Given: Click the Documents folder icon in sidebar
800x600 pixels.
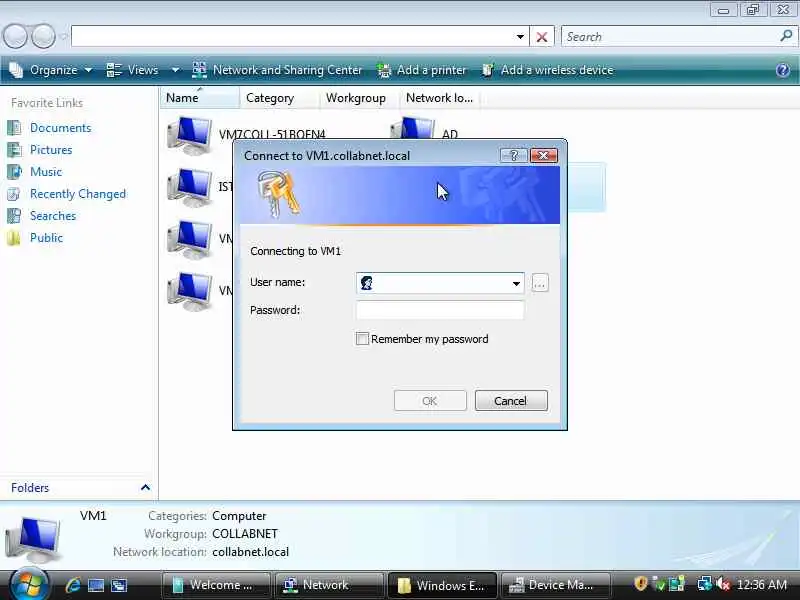Looking at the screenshot, I should click(14, 128).
